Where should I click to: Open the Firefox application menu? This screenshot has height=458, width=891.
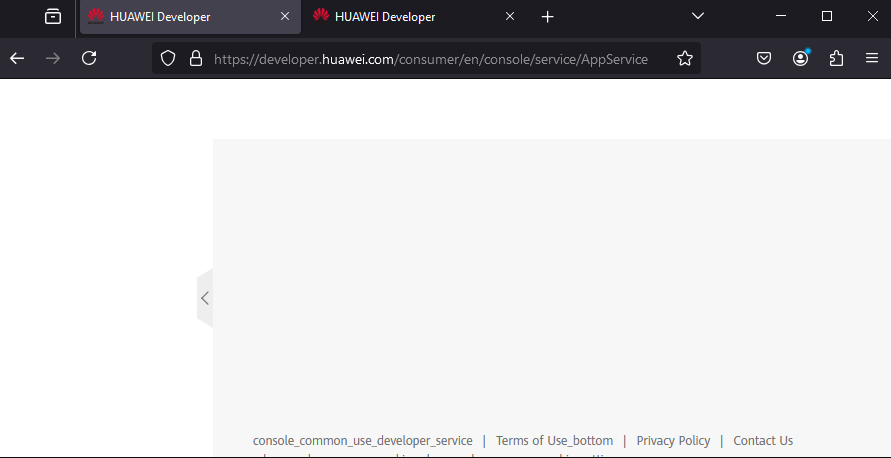[872, 59]
